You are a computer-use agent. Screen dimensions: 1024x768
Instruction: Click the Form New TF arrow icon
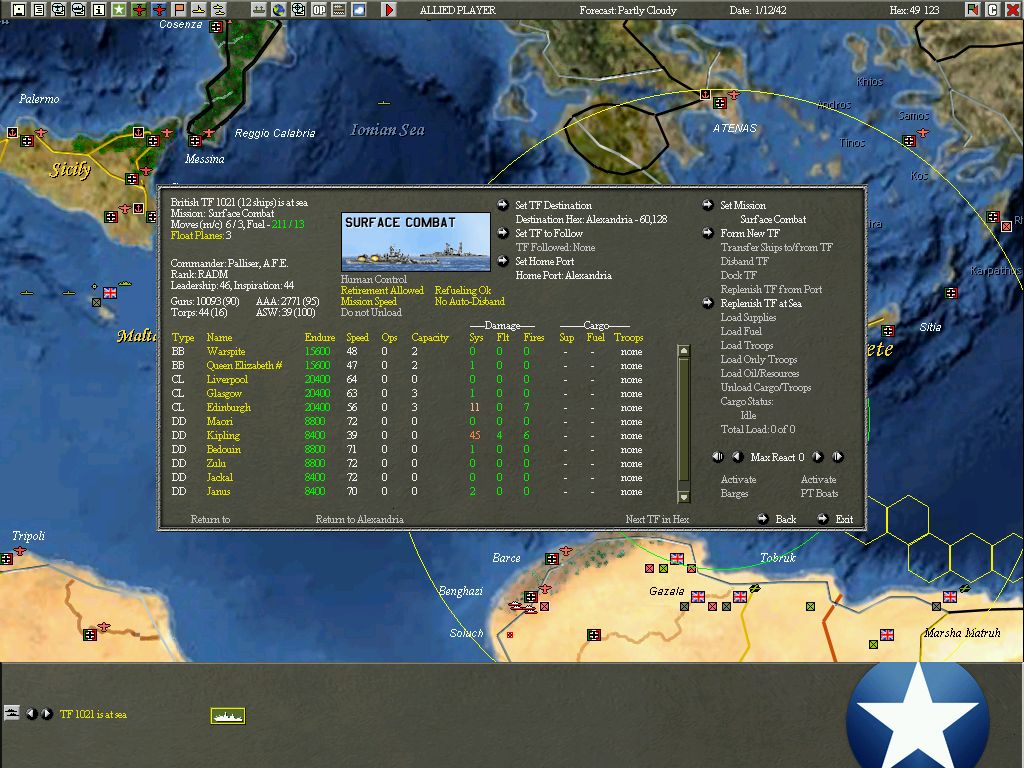[707, 232]
